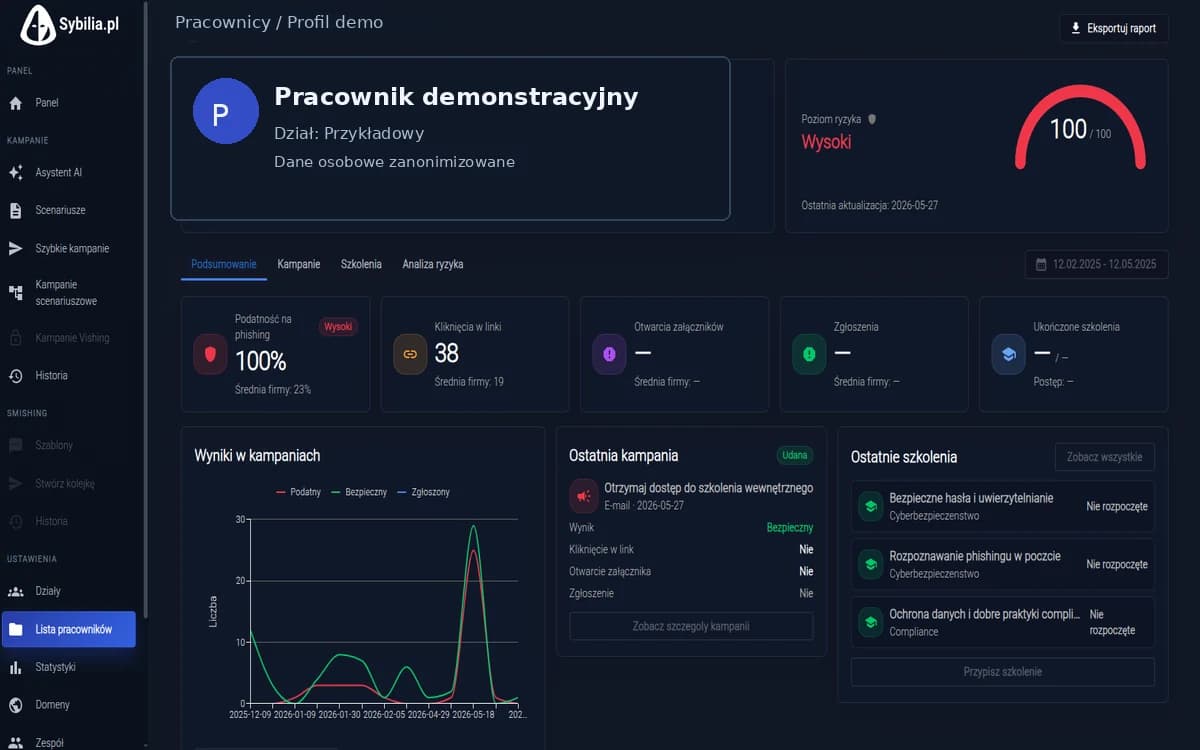The image size is (1200, 750).
Task: Open the Bezpieczne hasła i uwierzytelnianie training
Action: pos(1003,507)
